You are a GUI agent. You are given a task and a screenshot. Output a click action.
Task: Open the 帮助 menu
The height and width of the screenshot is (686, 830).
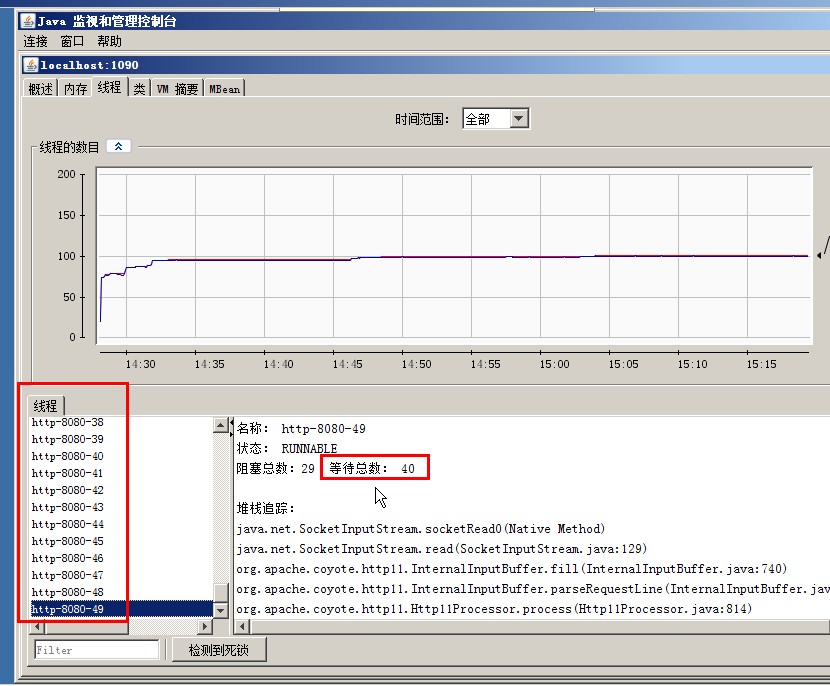[x=109, y=41]
